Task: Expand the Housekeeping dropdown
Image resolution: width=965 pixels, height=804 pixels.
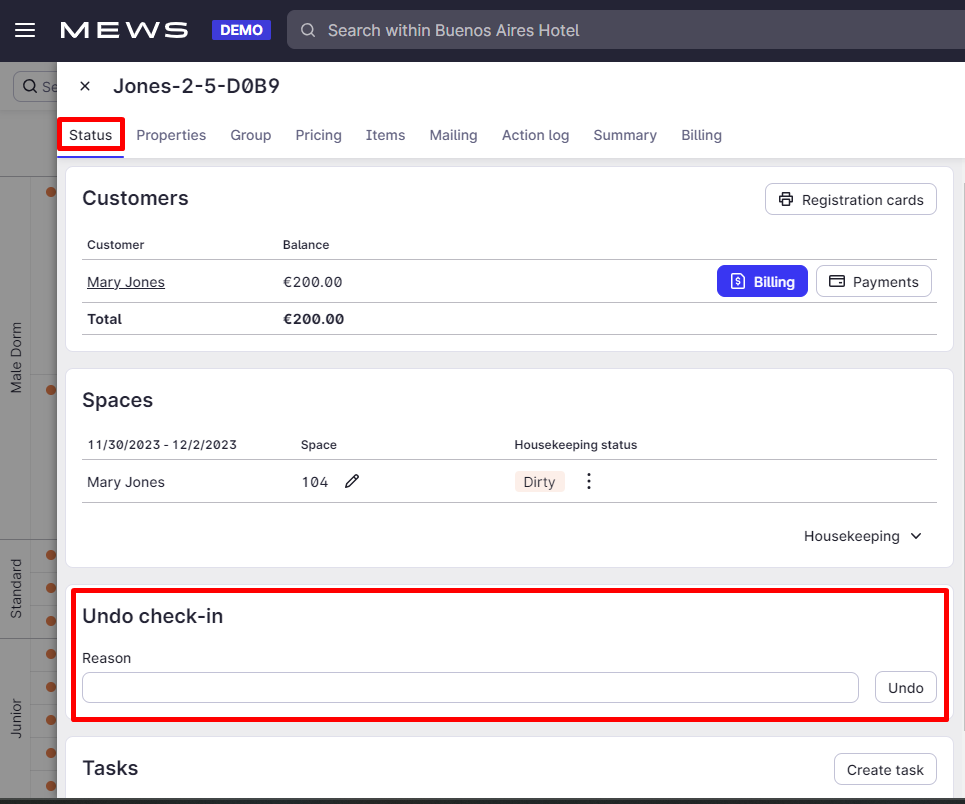Action: 863,536
